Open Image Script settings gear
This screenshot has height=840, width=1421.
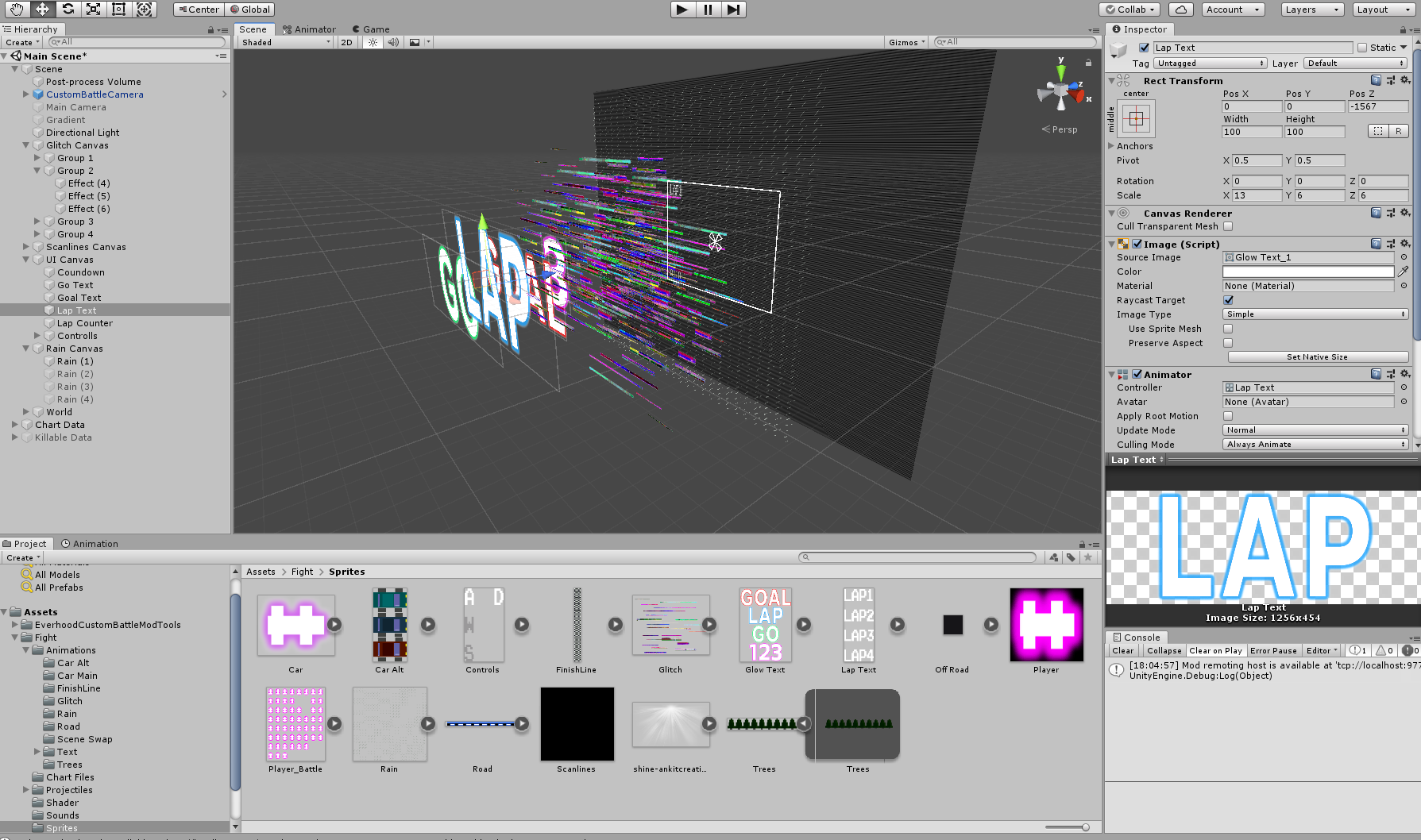pyautogui.click(x=1404, y=244)
